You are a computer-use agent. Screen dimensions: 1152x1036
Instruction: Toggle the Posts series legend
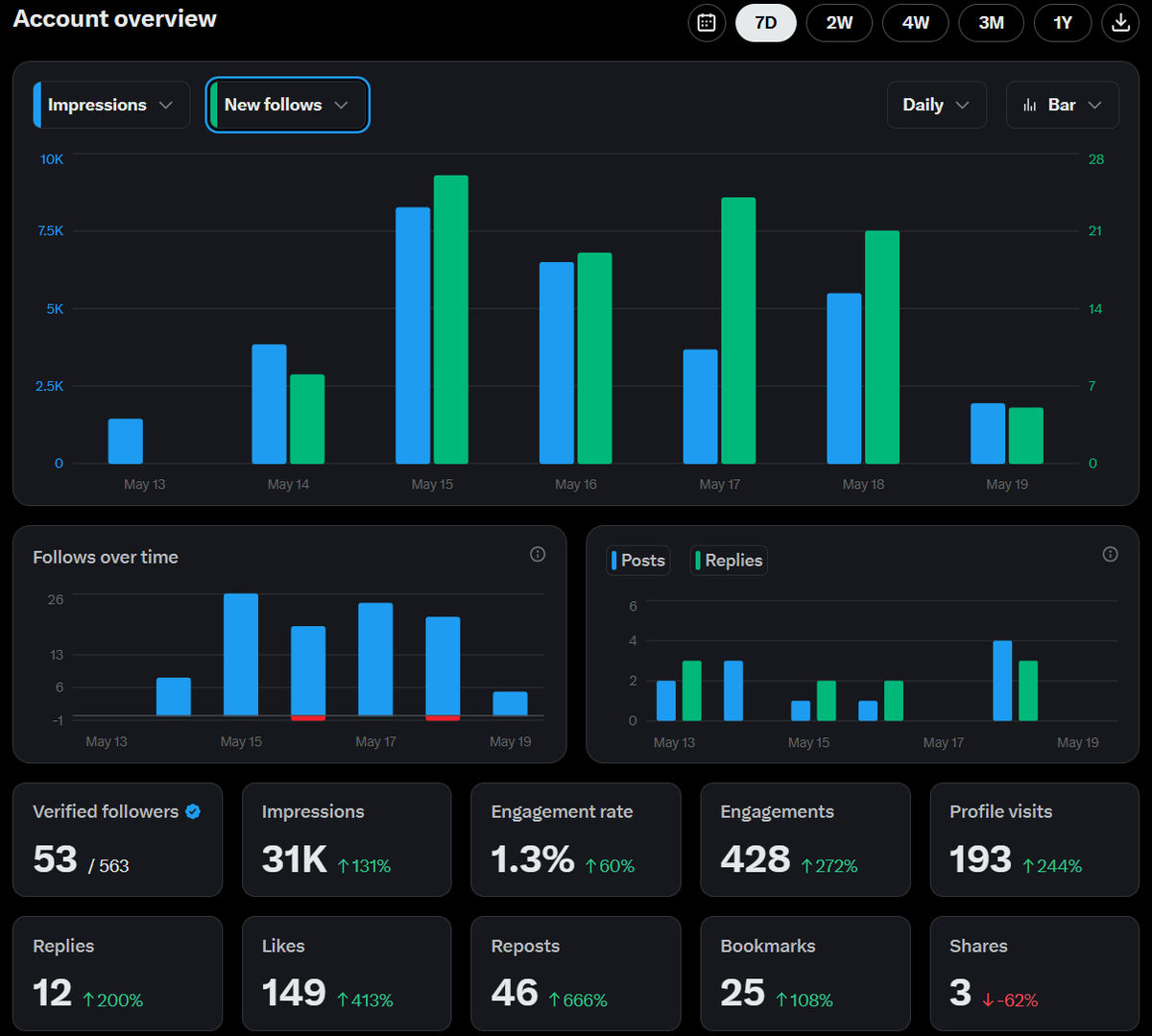(x=637, y=561)
